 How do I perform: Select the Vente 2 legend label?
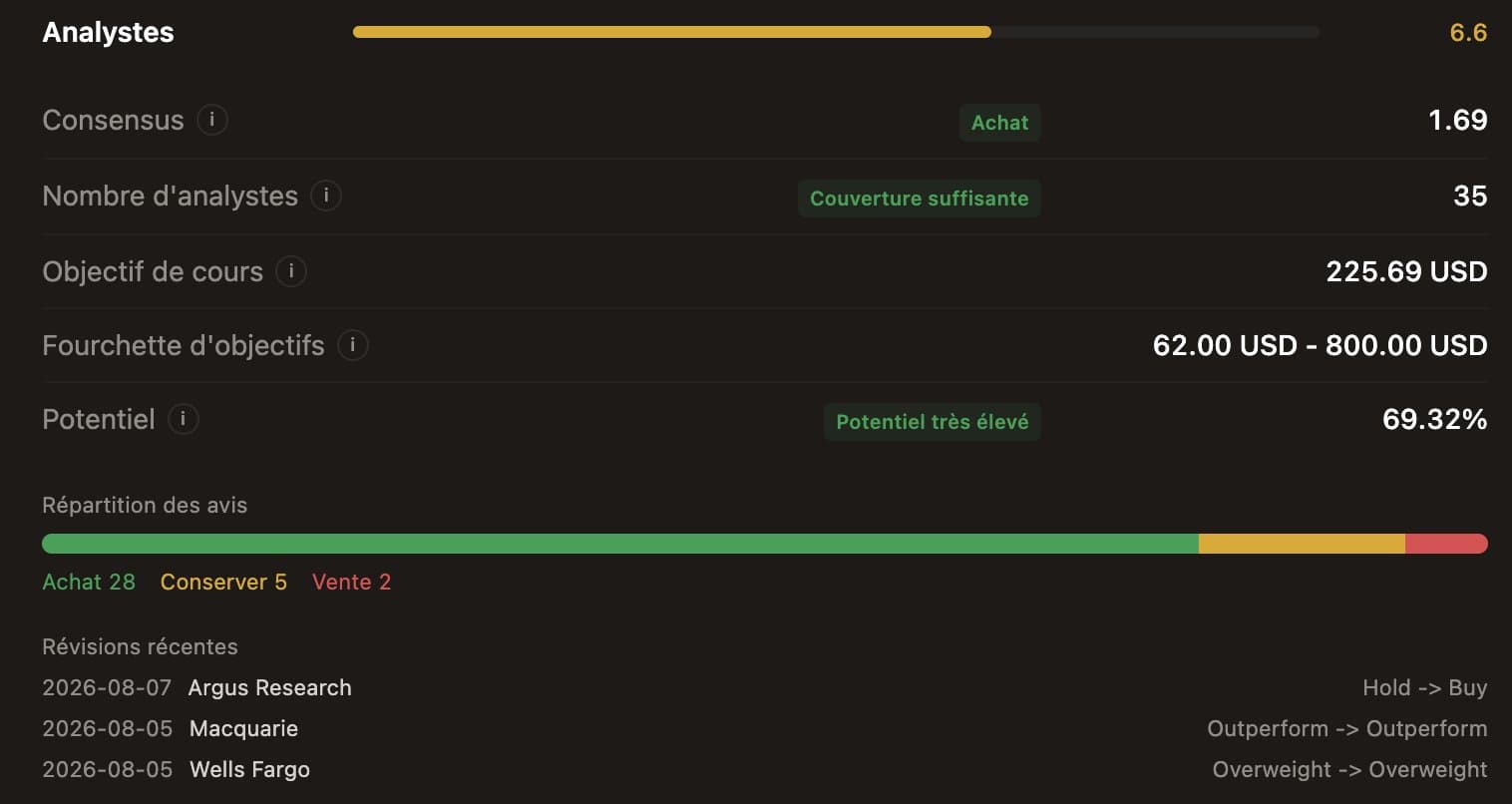(x=351, y=582)
